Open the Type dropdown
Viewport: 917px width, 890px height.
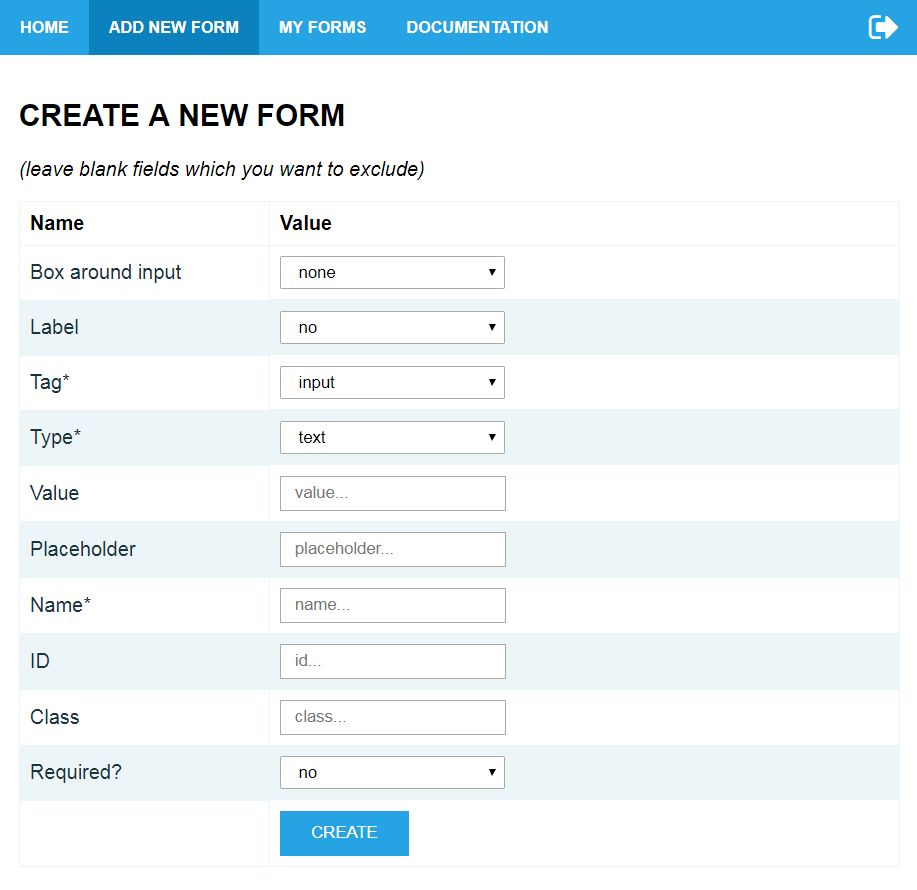coord(392,437)
